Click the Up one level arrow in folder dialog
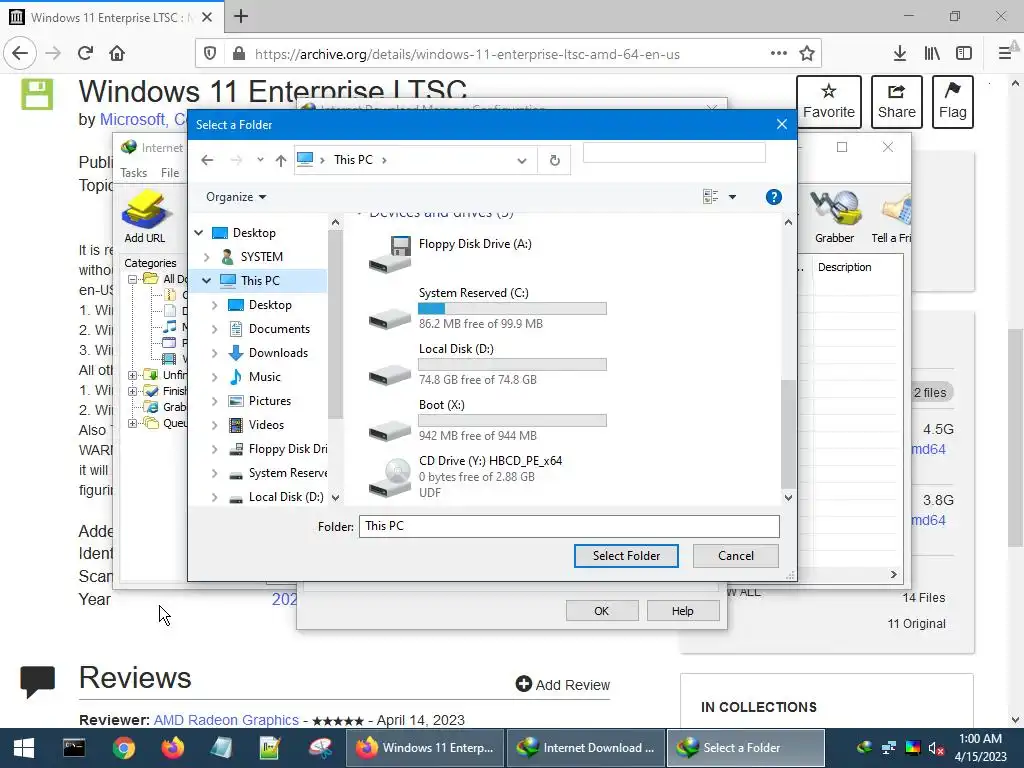Viewport: 1024px width, 768px height. point(281,160)
